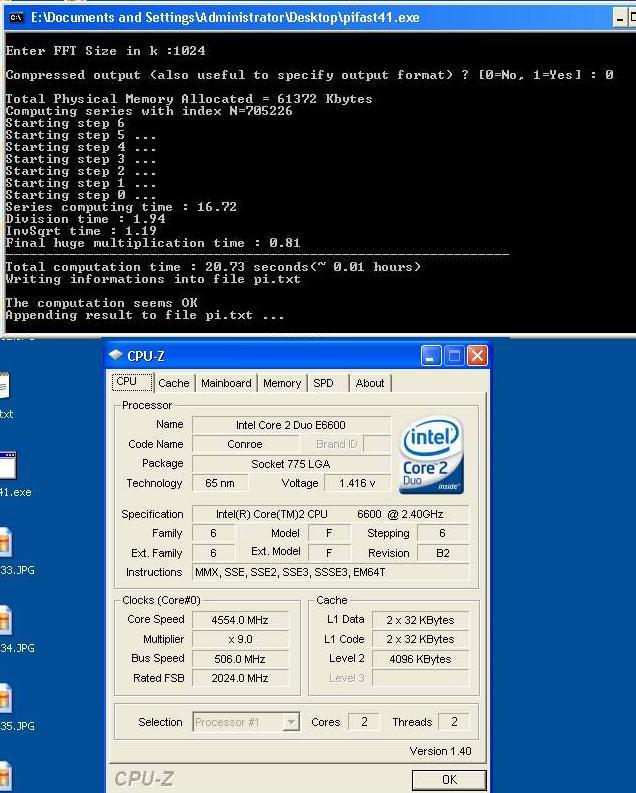This screenshot has width=636, height=793.
Task: Click the Core Speed value '4554.0 MHz'
Action: [x=240, y=620]
